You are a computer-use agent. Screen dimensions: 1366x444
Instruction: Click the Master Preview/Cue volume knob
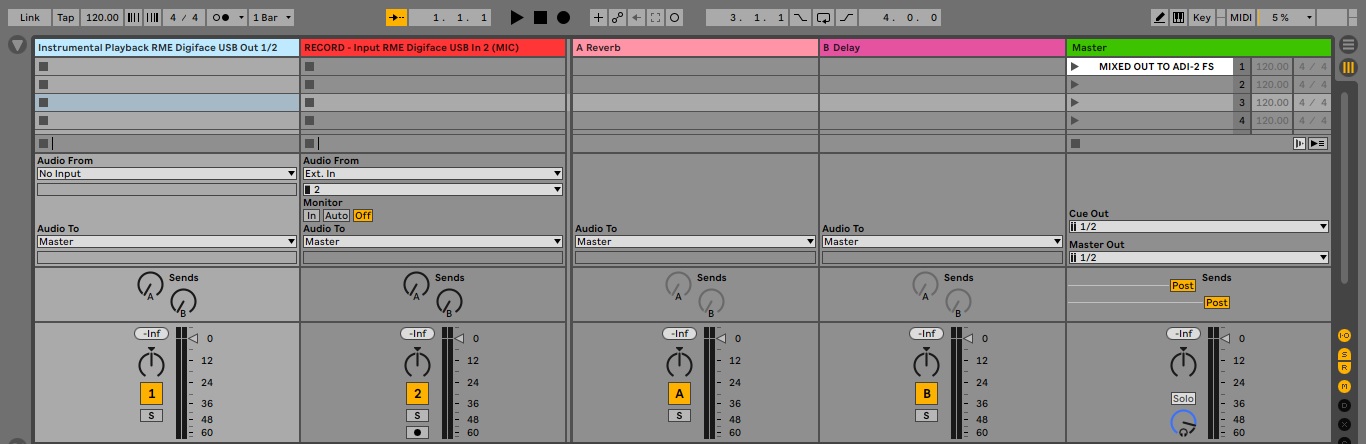(1183, 424)
